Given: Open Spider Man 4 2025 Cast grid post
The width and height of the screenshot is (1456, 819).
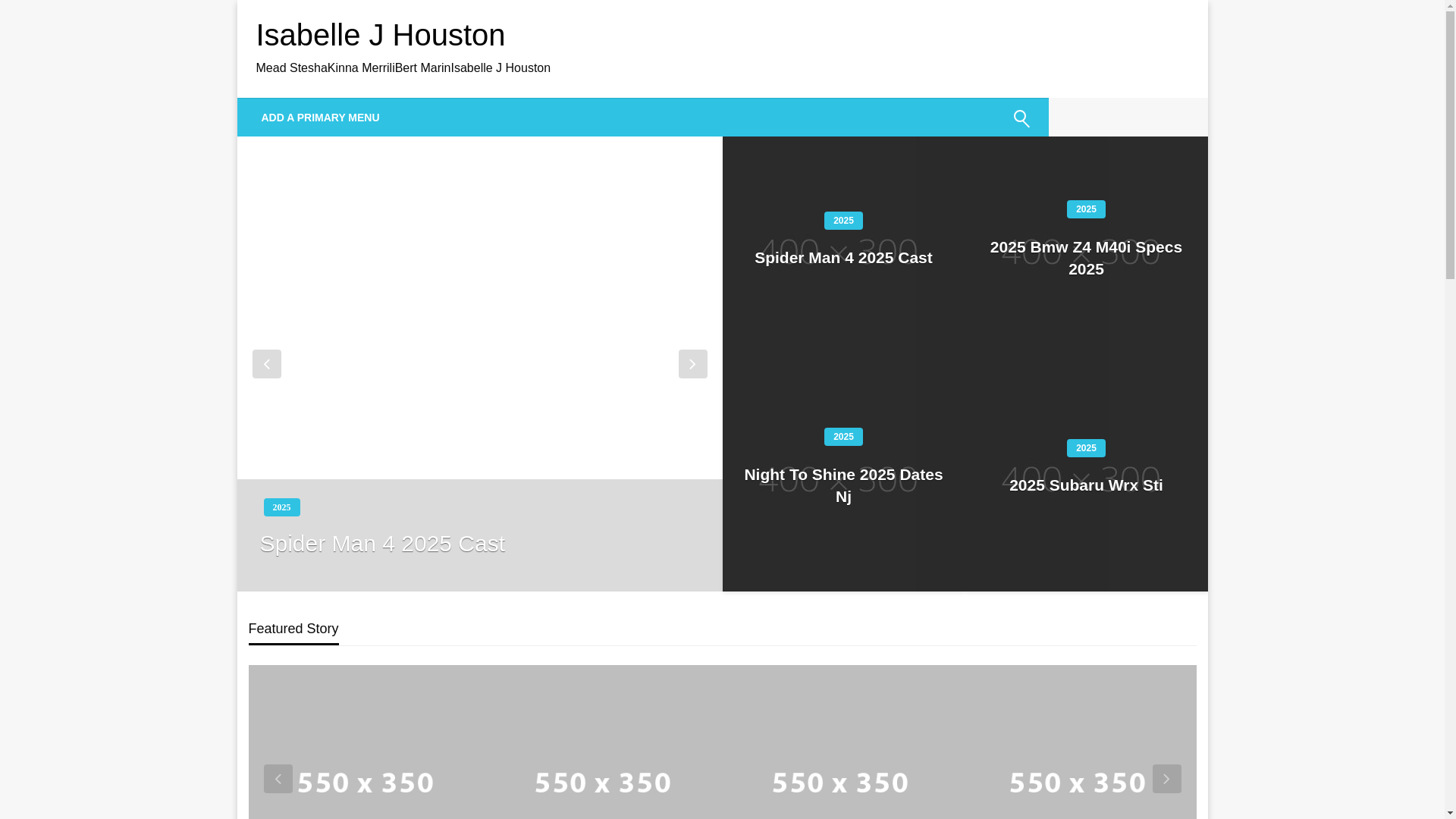Looking at the screenshot, I should 843,258.
